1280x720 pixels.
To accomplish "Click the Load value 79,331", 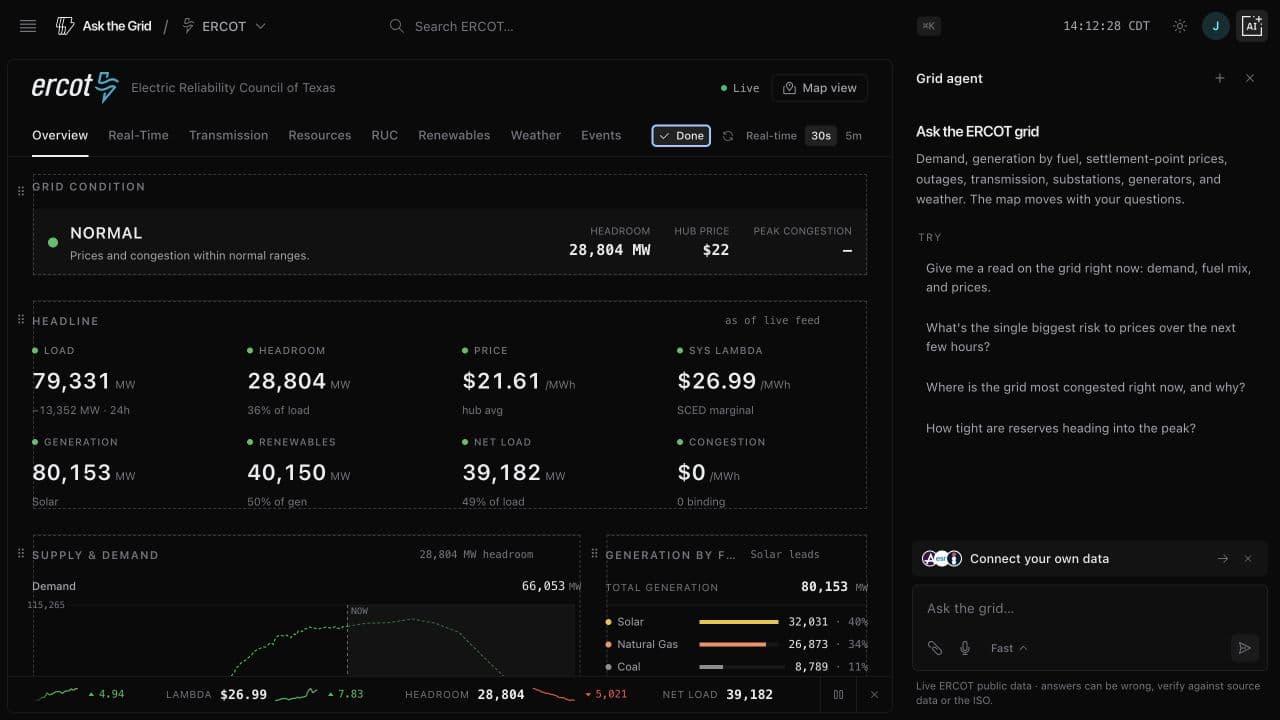I will point(69,381).
